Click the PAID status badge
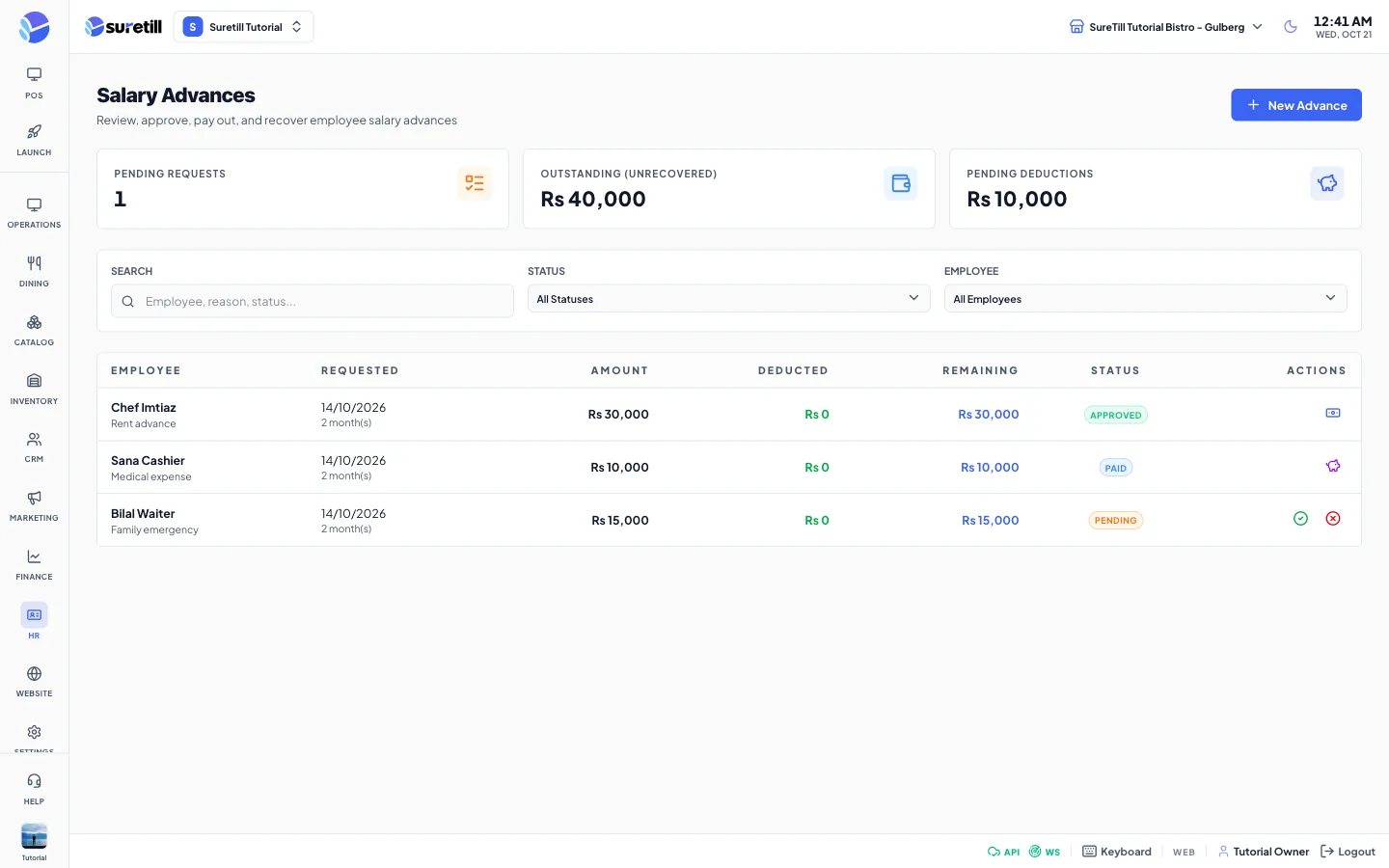 (1116, 468)
